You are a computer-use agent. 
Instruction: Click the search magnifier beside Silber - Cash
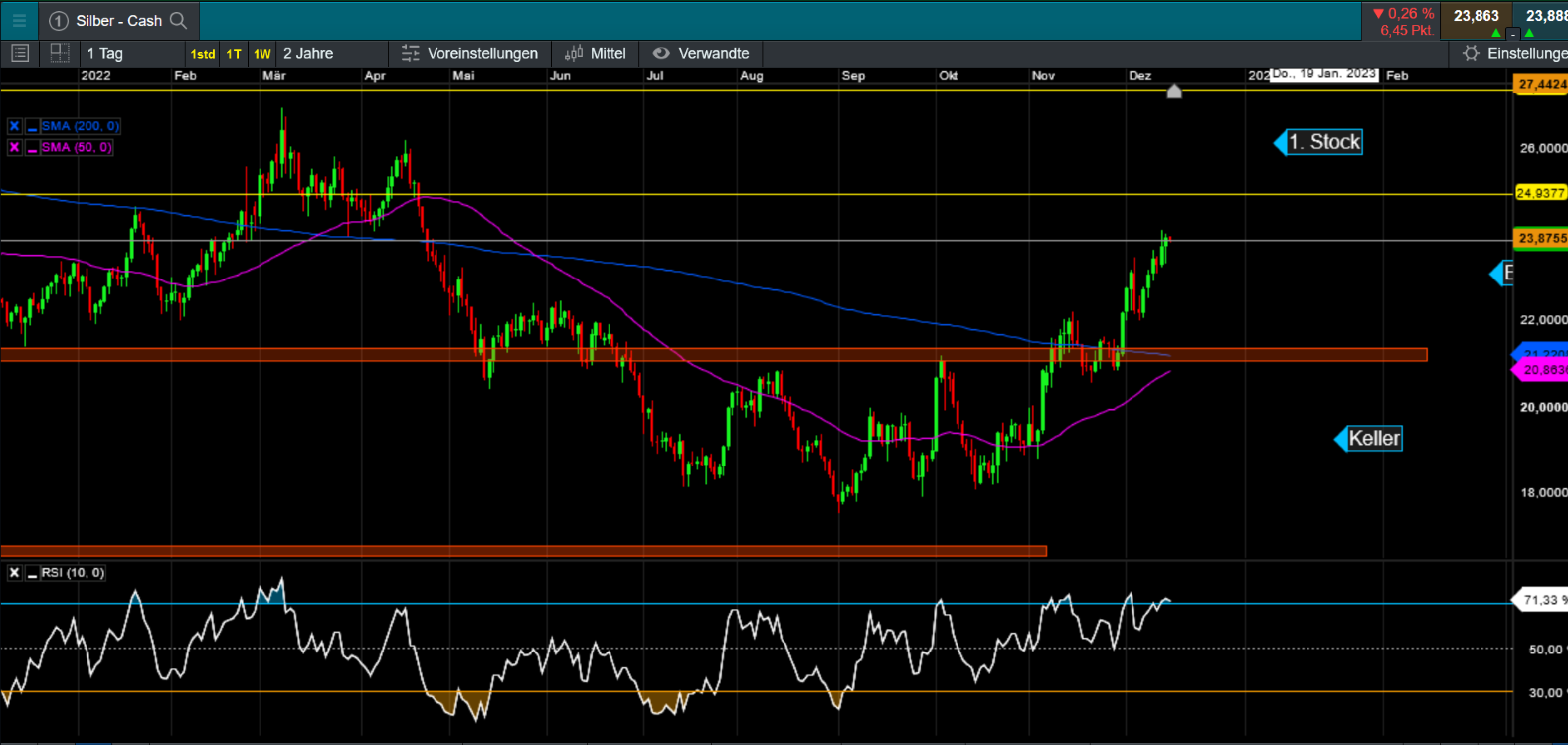point(178,20)
